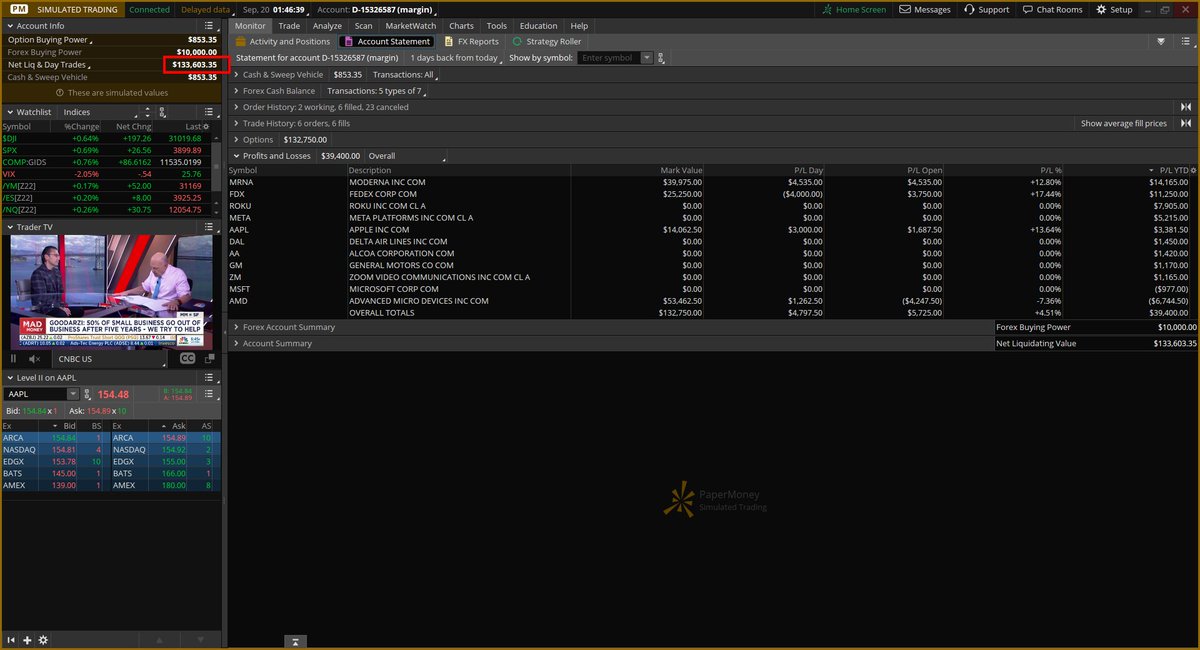Open the Account Info panel menu icon
The width and height of the screenshot is (1200, 650).
pyautogui.click(x=208, y=26)
